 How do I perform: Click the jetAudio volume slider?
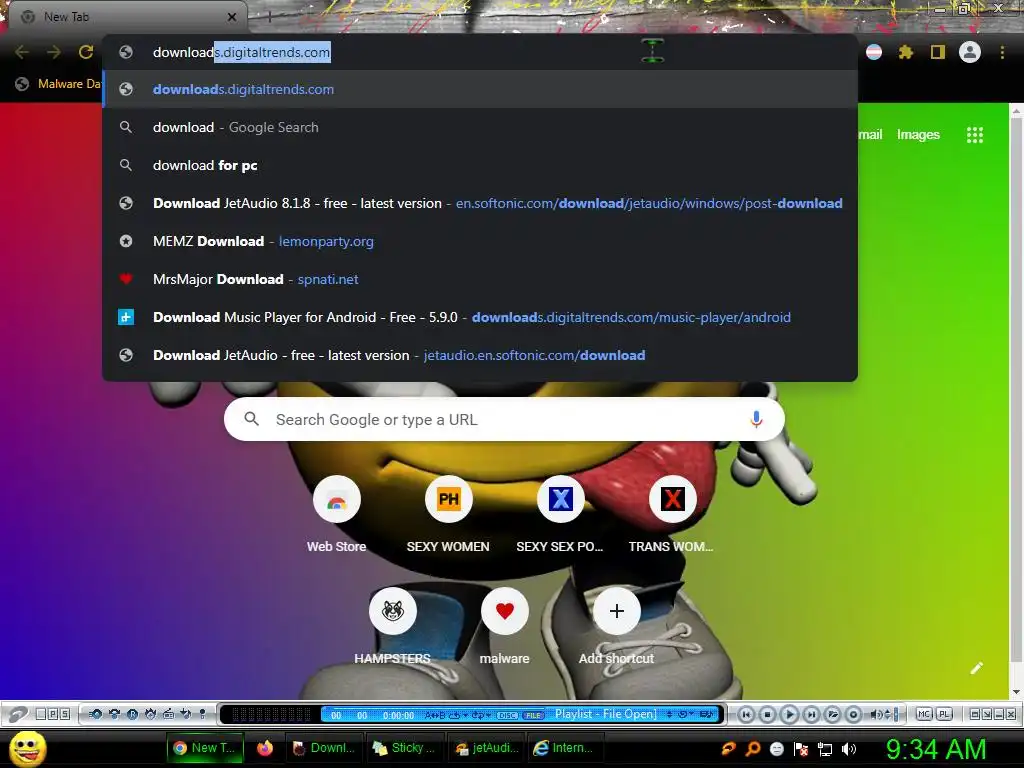point(896,714)
